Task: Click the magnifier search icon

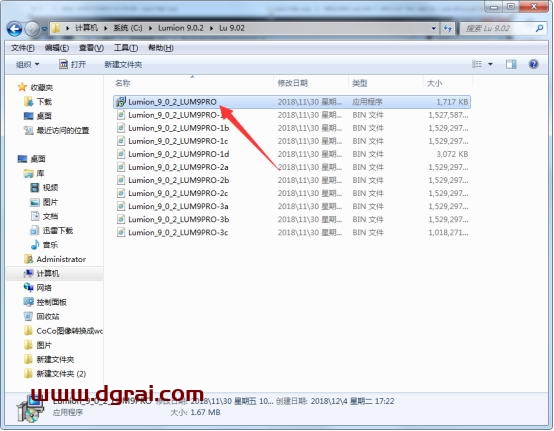Action: click(539, 28)
